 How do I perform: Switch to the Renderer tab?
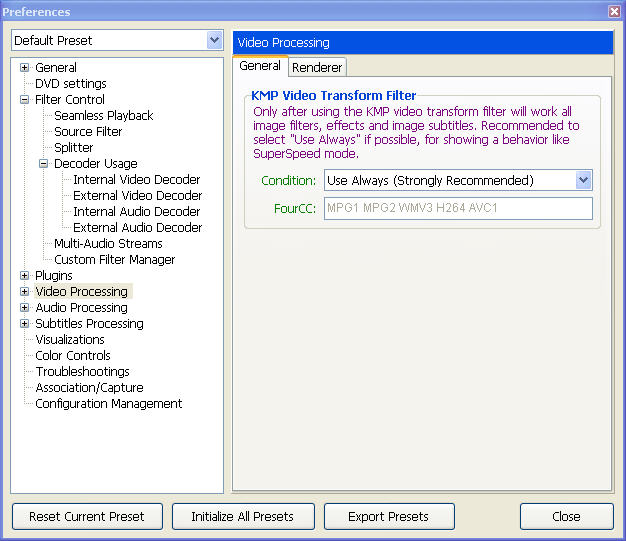(317, 67)
